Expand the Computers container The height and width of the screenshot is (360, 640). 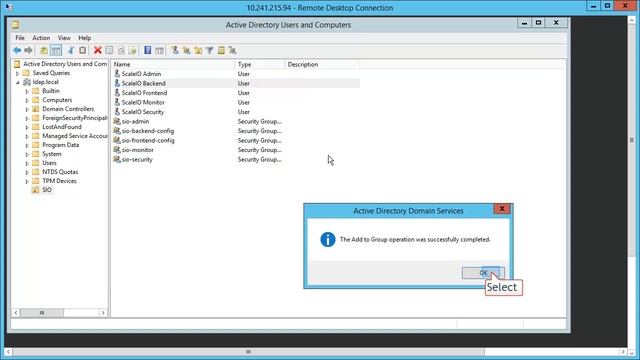27,100
